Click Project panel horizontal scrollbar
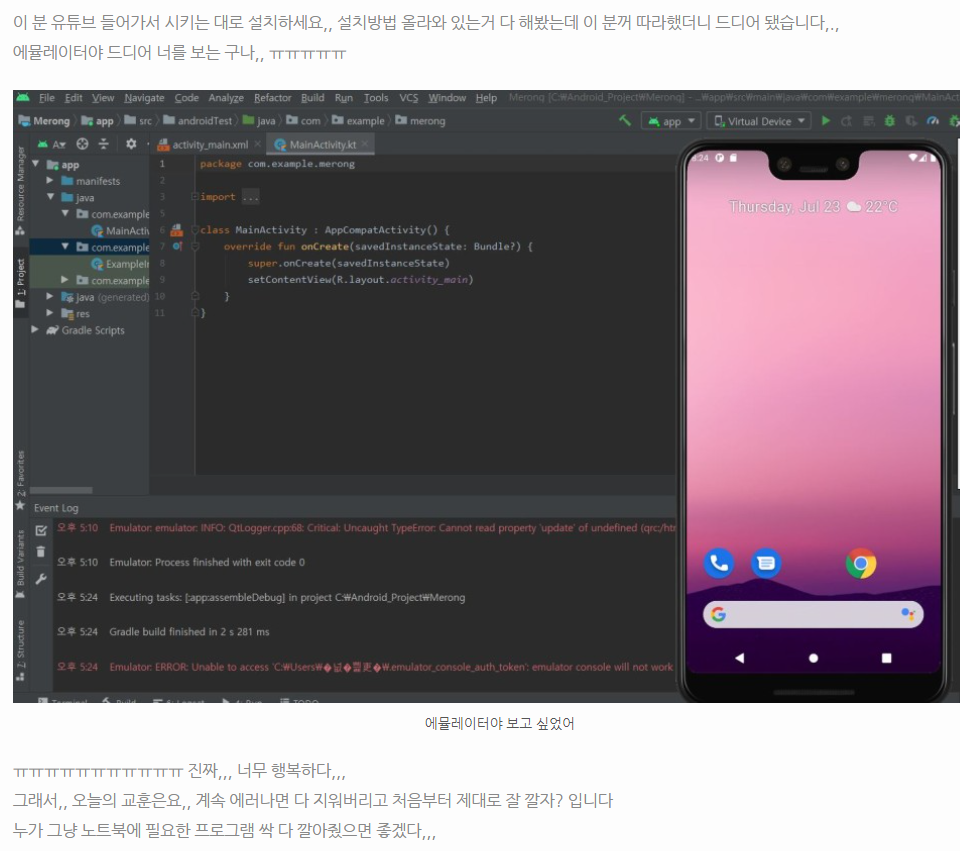Screen dimensions: 960x851 [x=61, y=490]
